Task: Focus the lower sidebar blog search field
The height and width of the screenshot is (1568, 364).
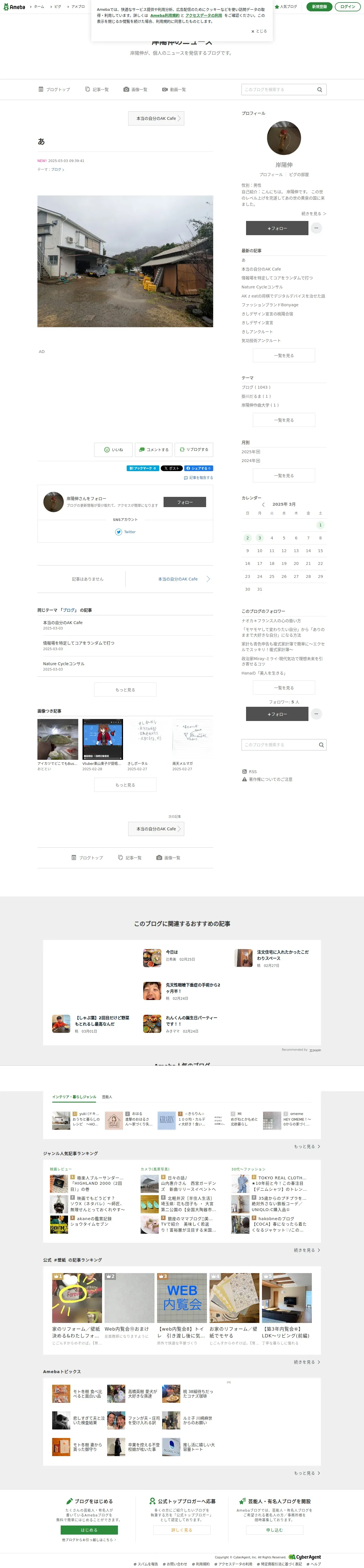Action: point(279,744)
